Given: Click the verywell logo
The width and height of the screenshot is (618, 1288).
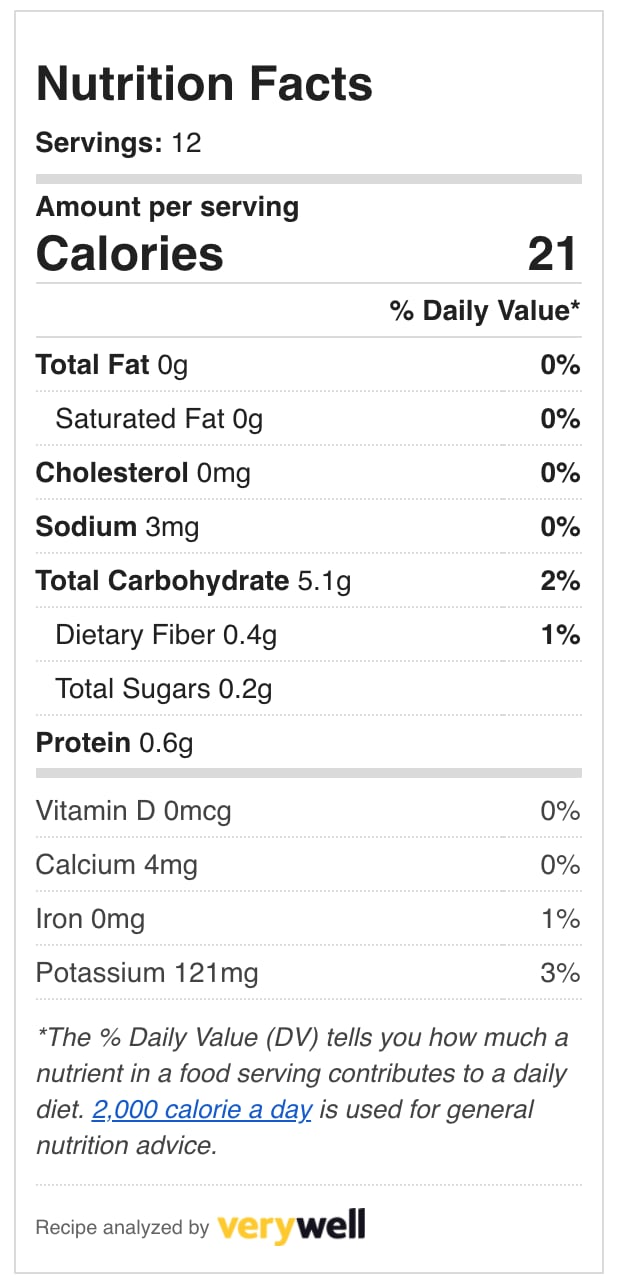Looking at the screenshot, I should click(x=291, y=1225).
